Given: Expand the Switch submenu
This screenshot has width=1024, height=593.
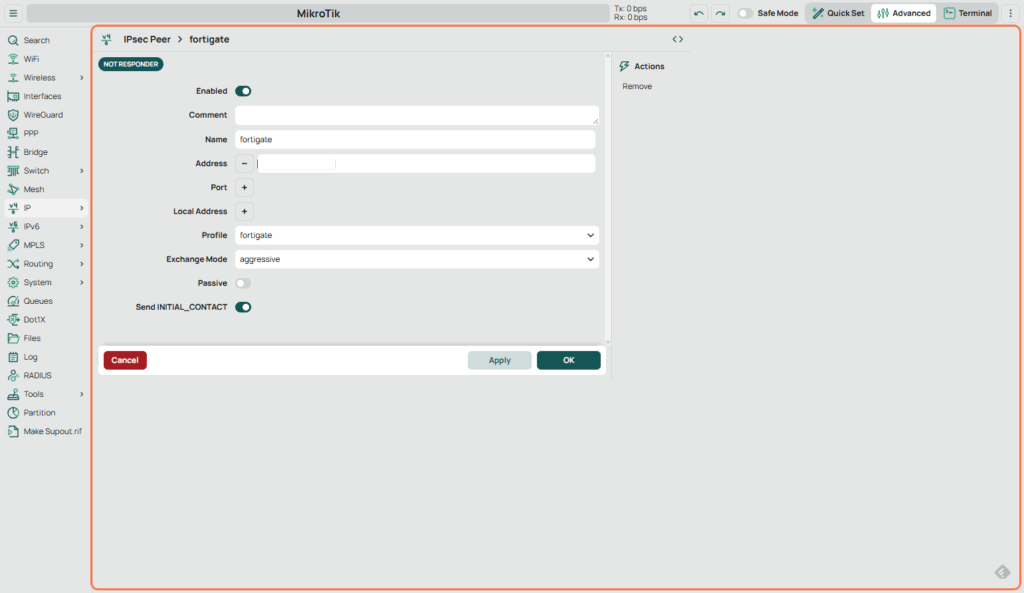Looking at the screenshot, I should coord(82,171).
